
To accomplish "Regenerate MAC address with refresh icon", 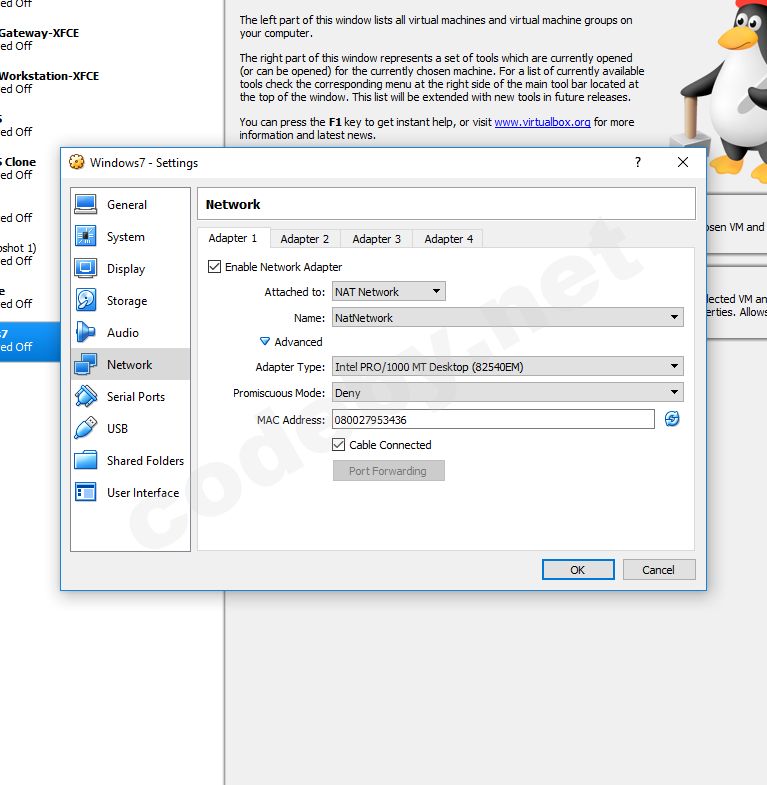I will [672, 419].
